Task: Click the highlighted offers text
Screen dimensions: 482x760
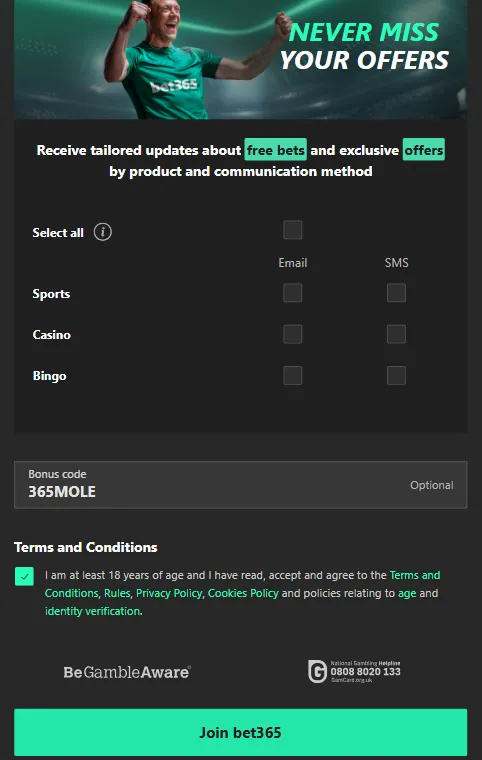Action: click(424, 150)
